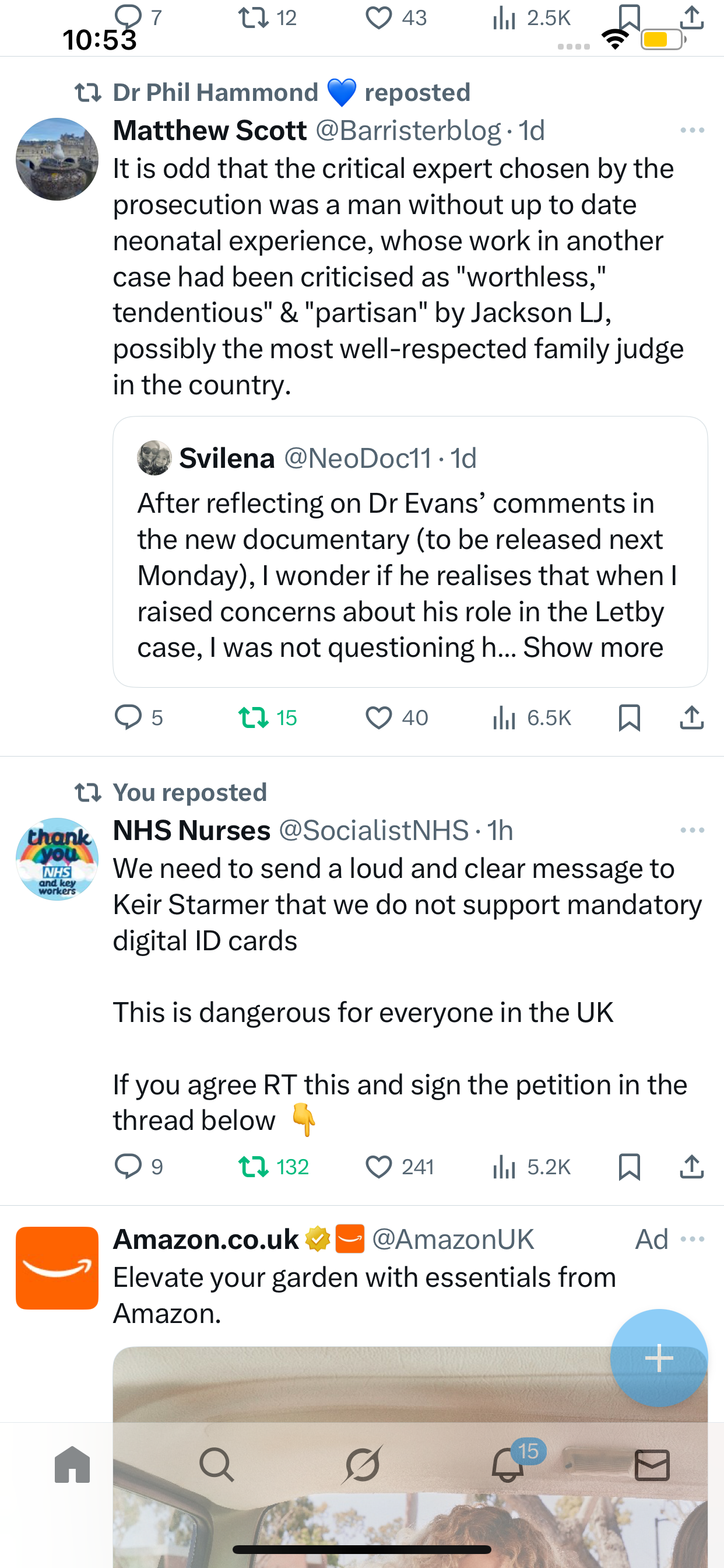View analytics for NHS Nurses post
The height and width of the screenshot is (1568, 724).
click(504, 1166)
